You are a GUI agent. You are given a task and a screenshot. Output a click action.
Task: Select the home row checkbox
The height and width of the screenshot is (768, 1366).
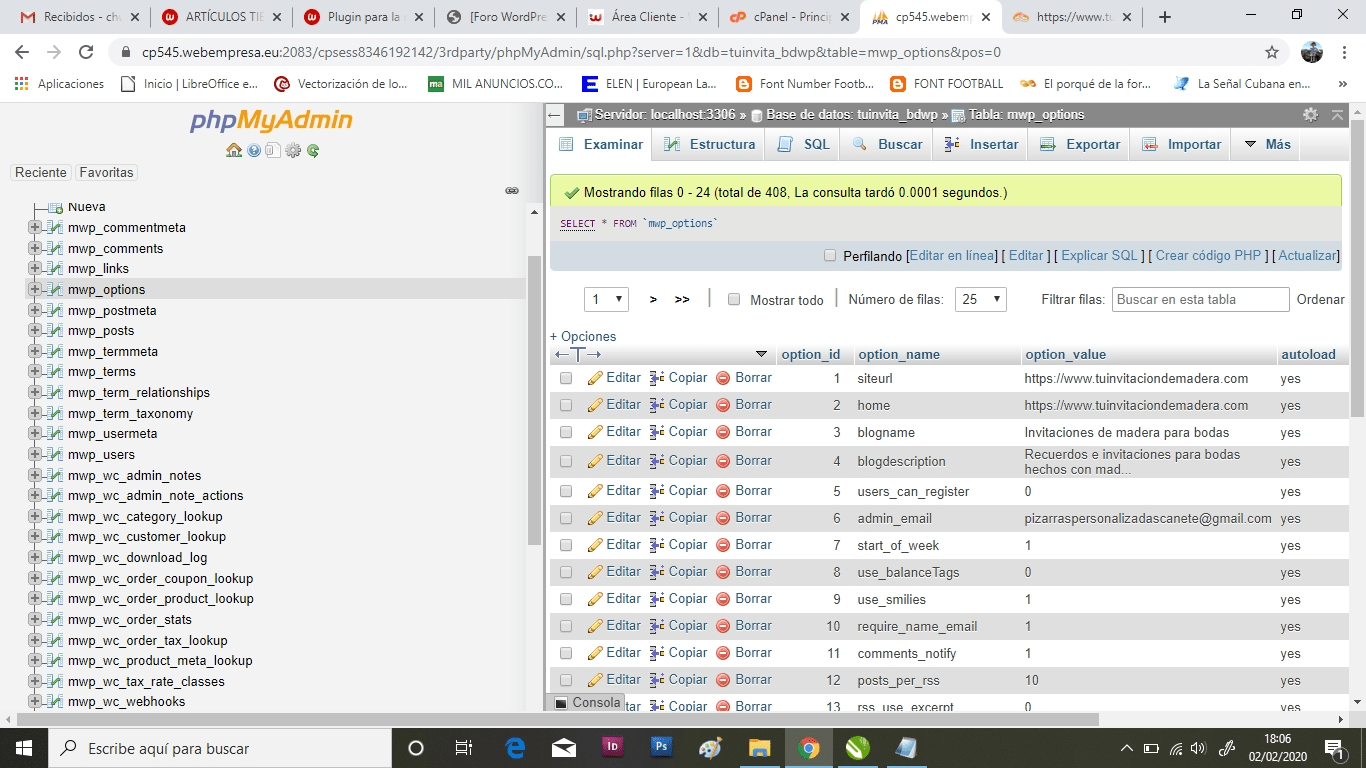[x=566, y=406]
